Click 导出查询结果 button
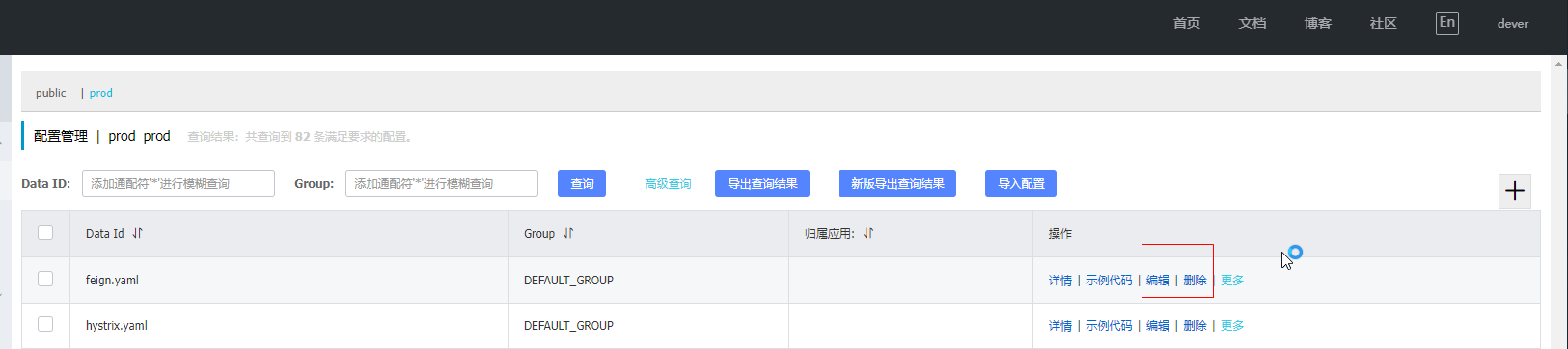 (762, 183)
